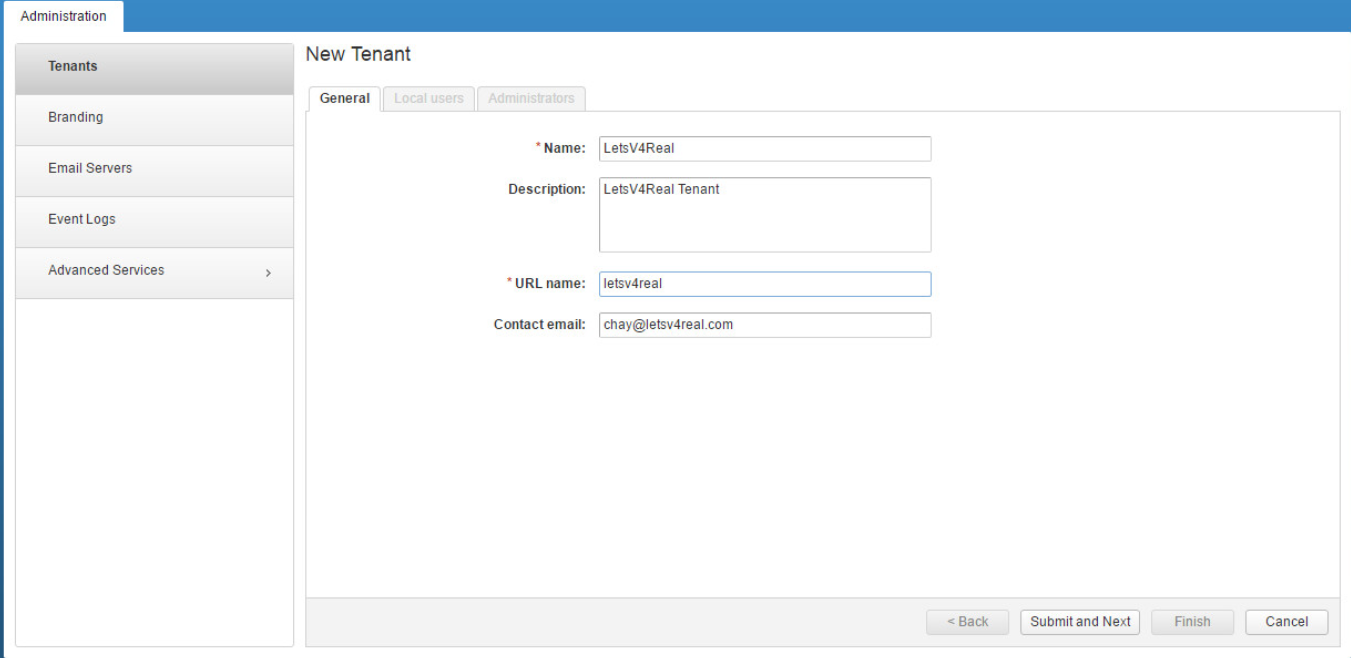Screen dimensions: 1351x658
Task: Click the New Tenant page heading
Action: (x=358, y=55)
